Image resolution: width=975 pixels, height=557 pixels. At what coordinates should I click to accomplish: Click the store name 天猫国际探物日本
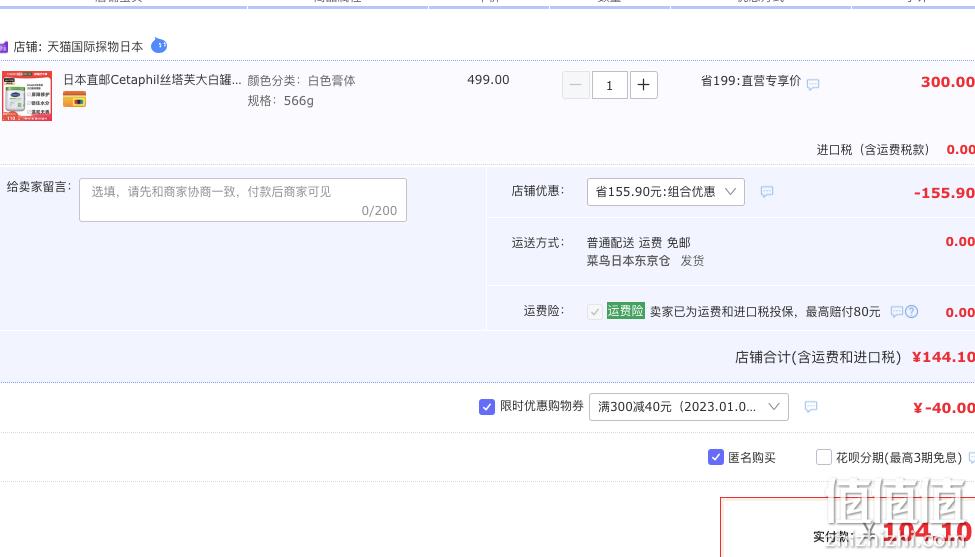click(x=95, y=47)
